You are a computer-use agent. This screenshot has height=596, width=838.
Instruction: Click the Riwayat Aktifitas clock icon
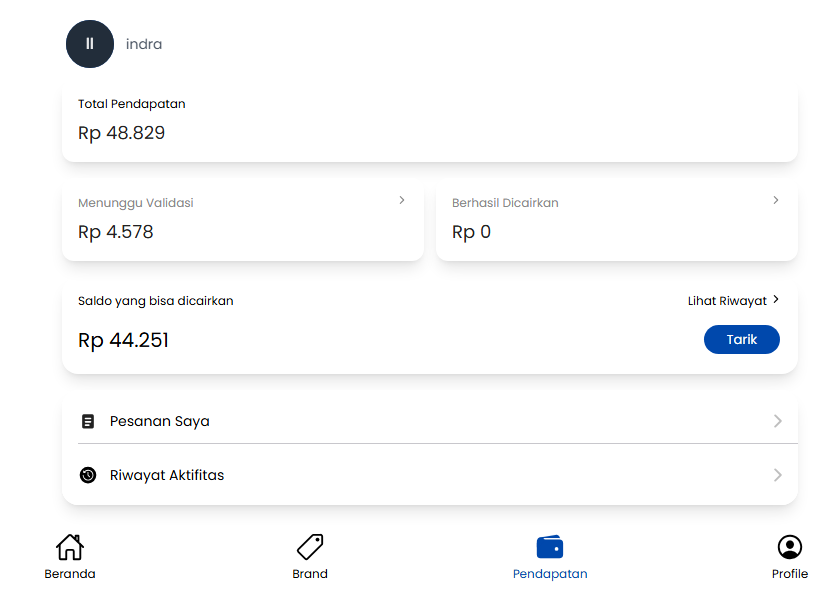[x=88, y=475]
